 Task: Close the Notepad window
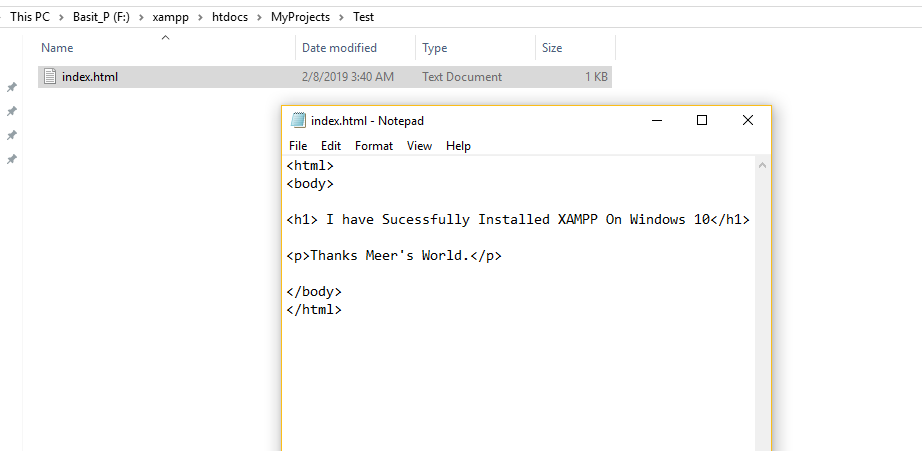click(x=747, y=121)
